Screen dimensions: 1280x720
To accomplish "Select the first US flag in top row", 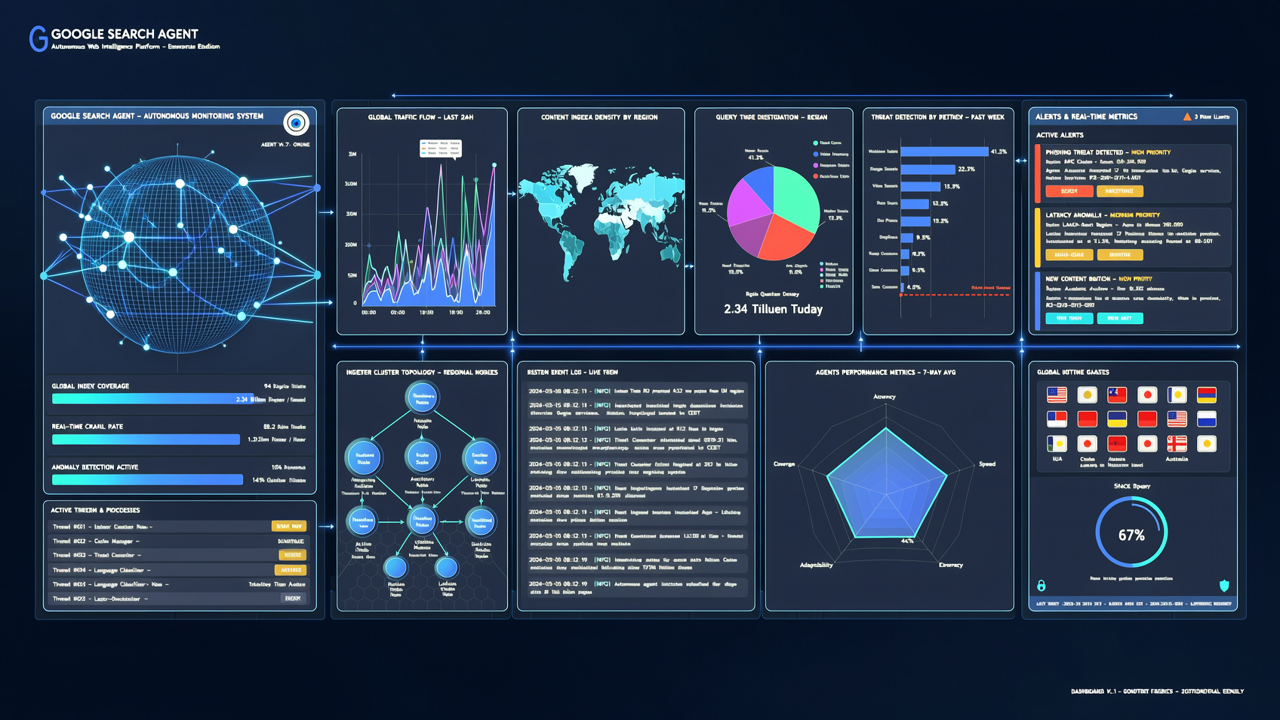I will click(x=1057, y=395).
